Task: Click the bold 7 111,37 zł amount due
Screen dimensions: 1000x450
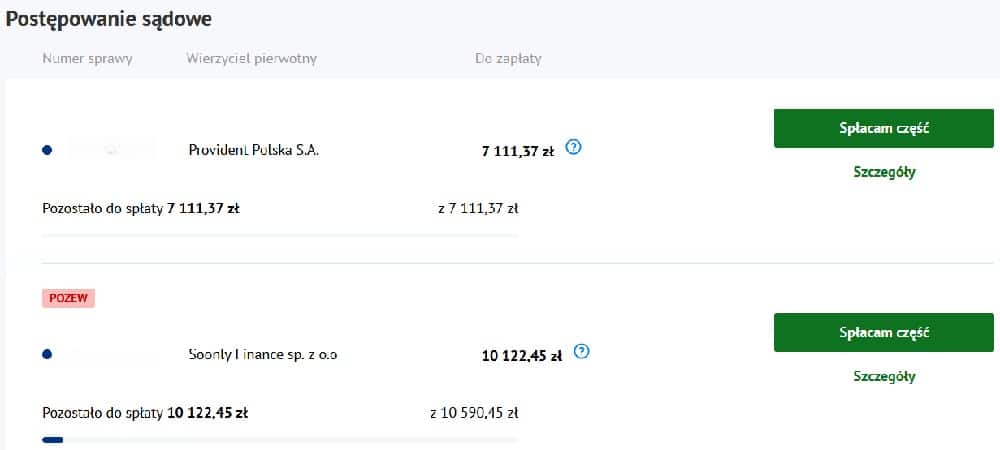Action: (517, 151)
